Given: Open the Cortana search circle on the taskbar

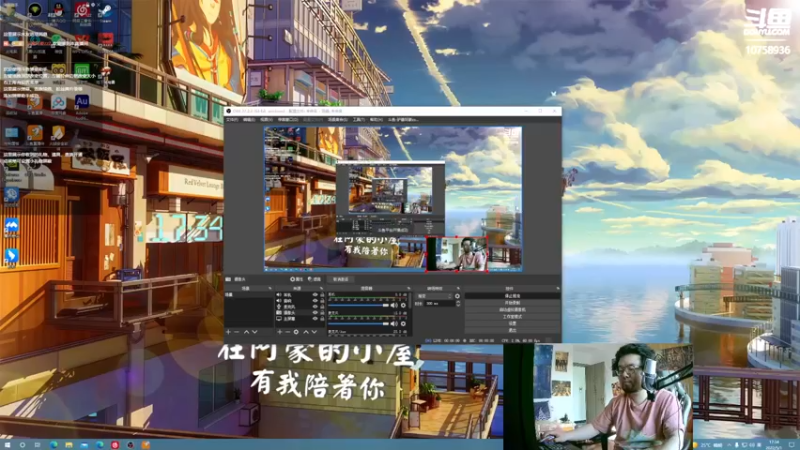Looking at the screenshot, I should pyautogui.click(x=22, y=445).
